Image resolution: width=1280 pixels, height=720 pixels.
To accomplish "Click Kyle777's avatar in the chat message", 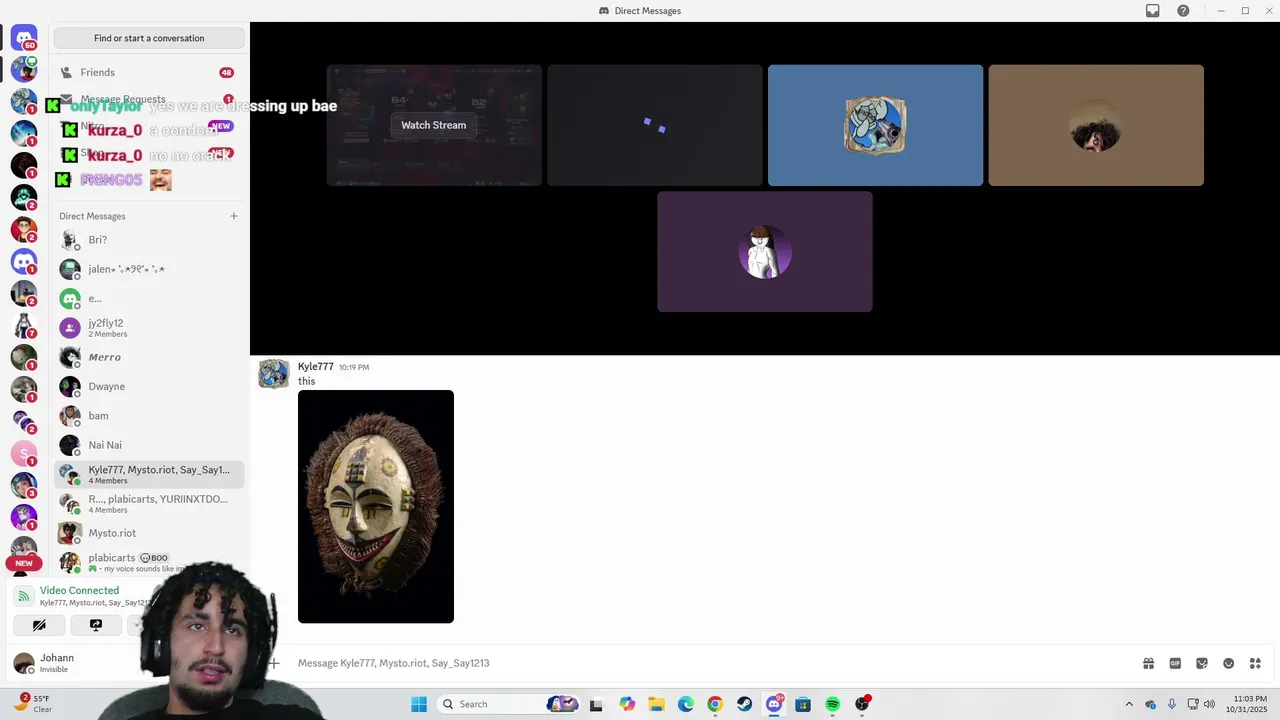I will pos(274,373).
